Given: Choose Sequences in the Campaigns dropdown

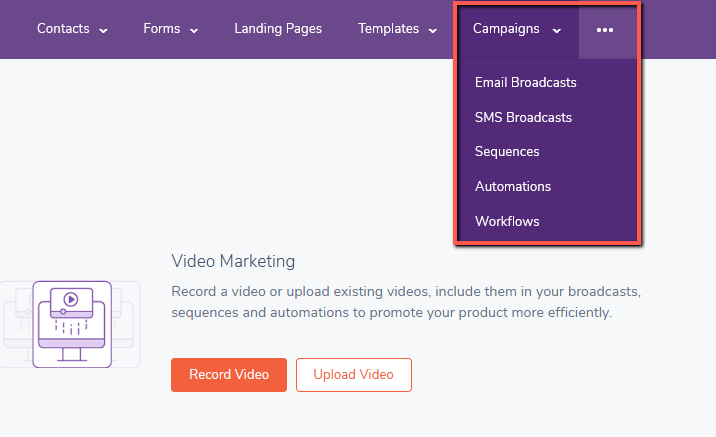Looking at the screenshot, I should tap(507, 152).
